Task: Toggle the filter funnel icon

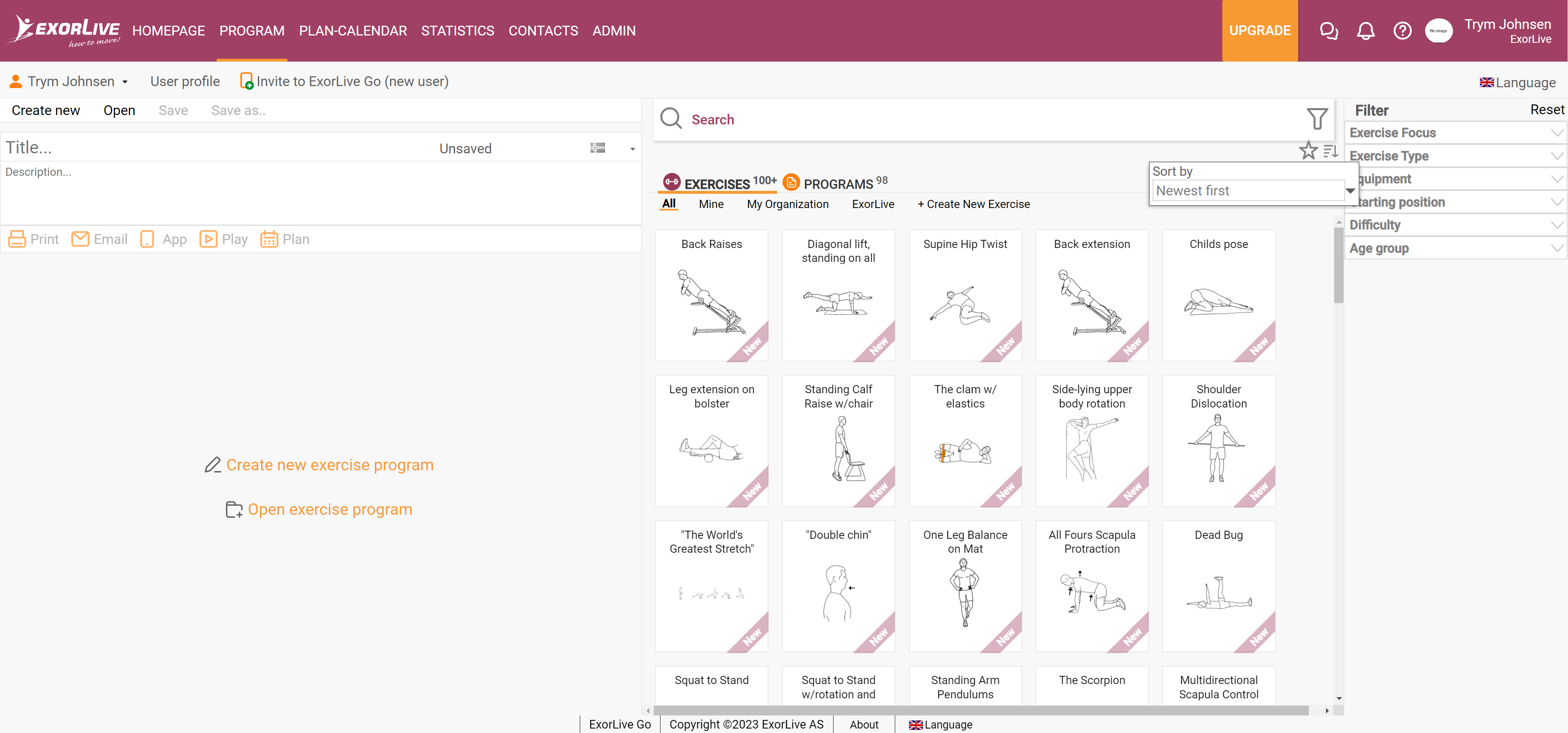Action: pyautogui.click(x=1317, y=119)
